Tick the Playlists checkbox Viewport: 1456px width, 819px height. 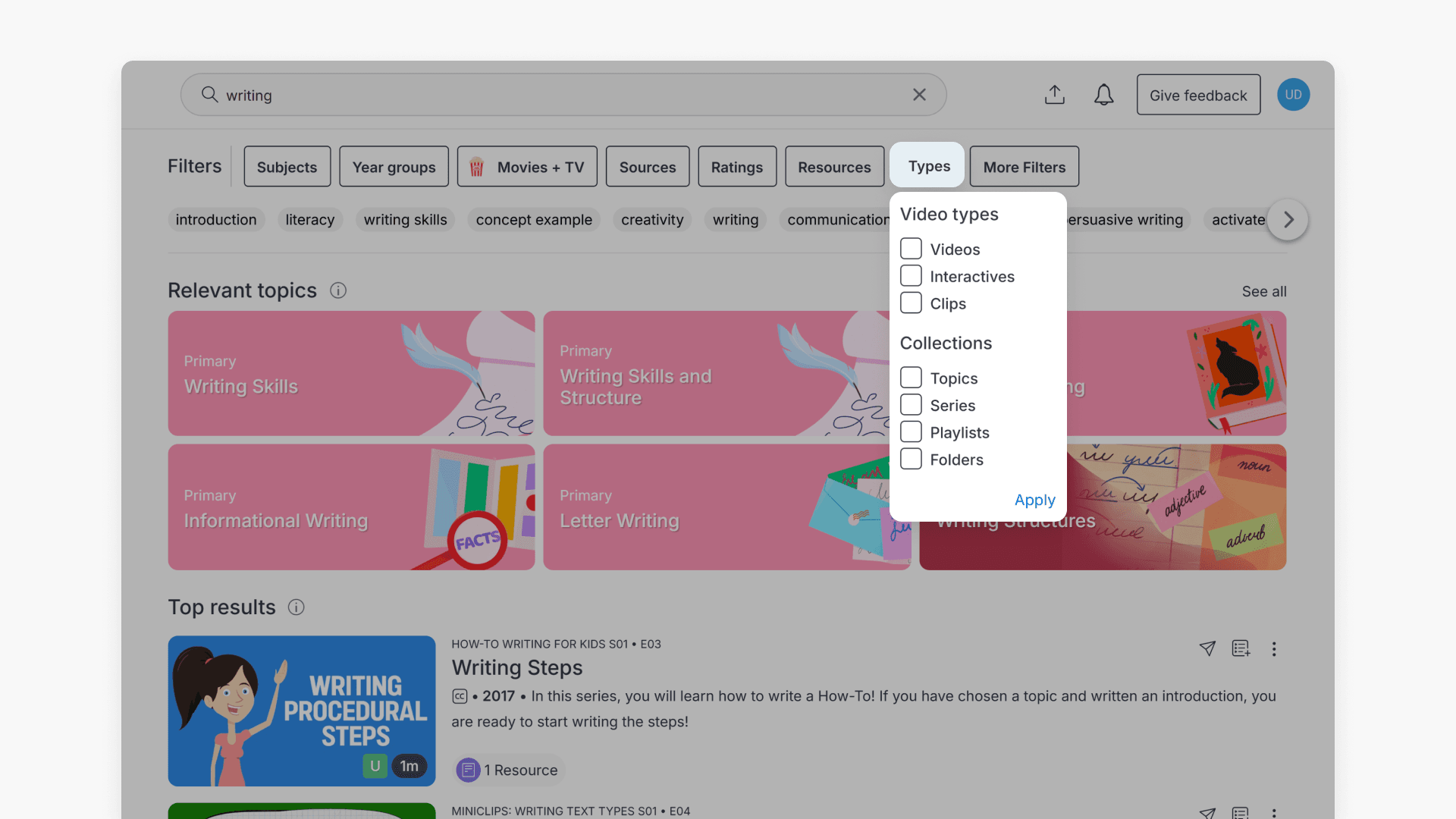[x=911, y=432]
